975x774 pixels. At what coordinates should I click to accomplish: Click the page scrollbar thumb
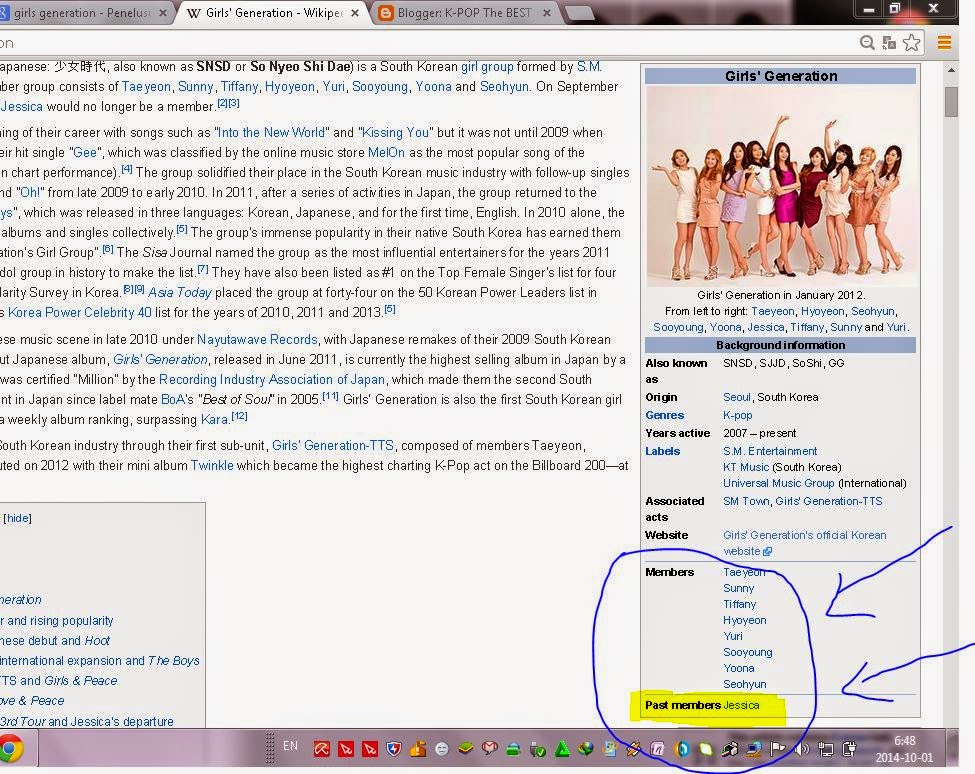951,101
